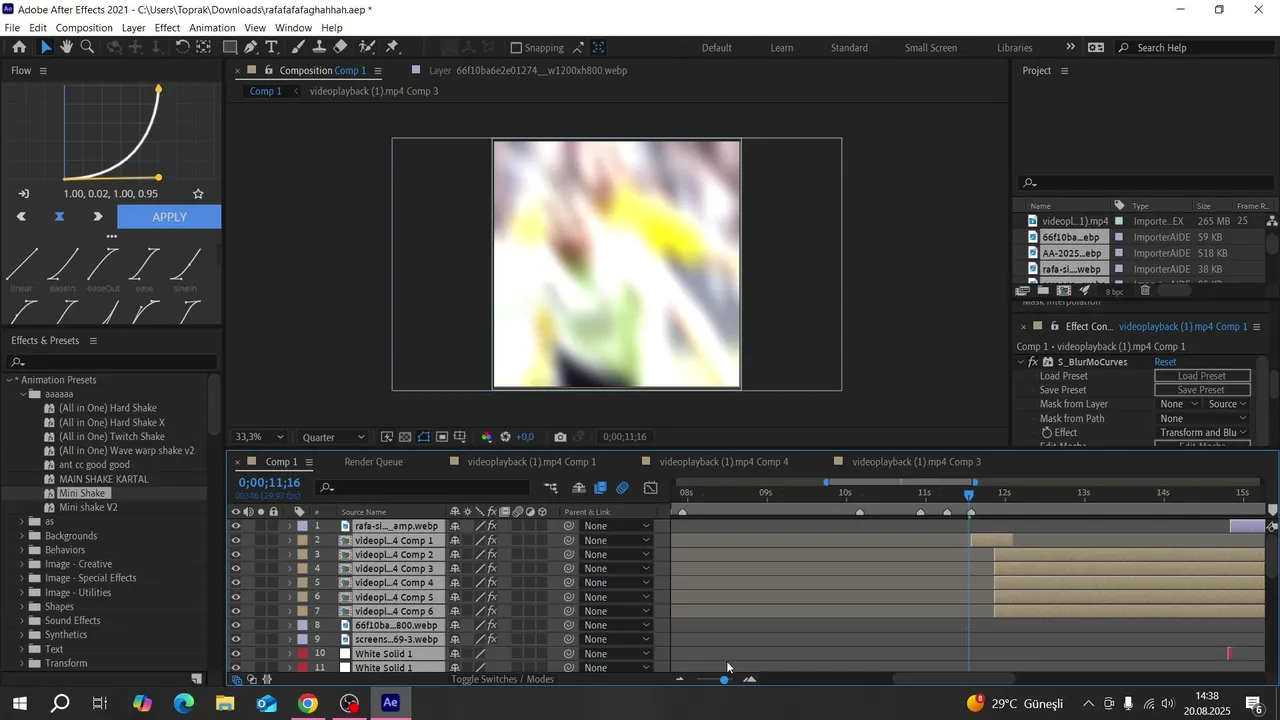Click the Load Preset button
1280x720 pixels.
pos(1202,376)
